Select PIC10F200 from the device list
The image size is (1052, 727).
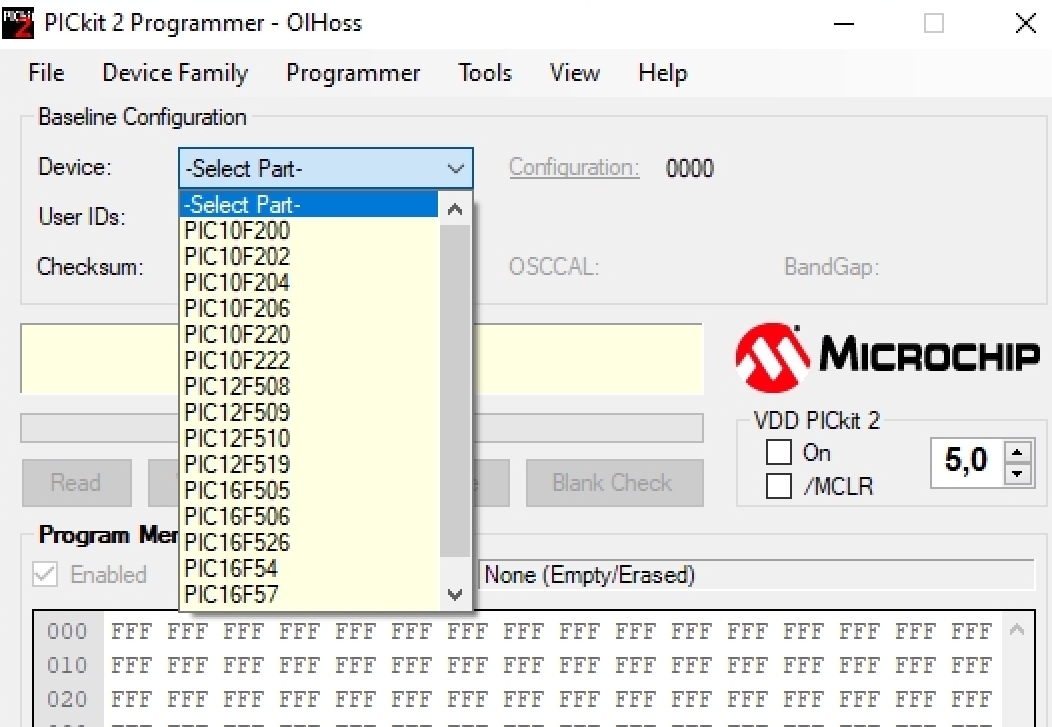[309, 230]
